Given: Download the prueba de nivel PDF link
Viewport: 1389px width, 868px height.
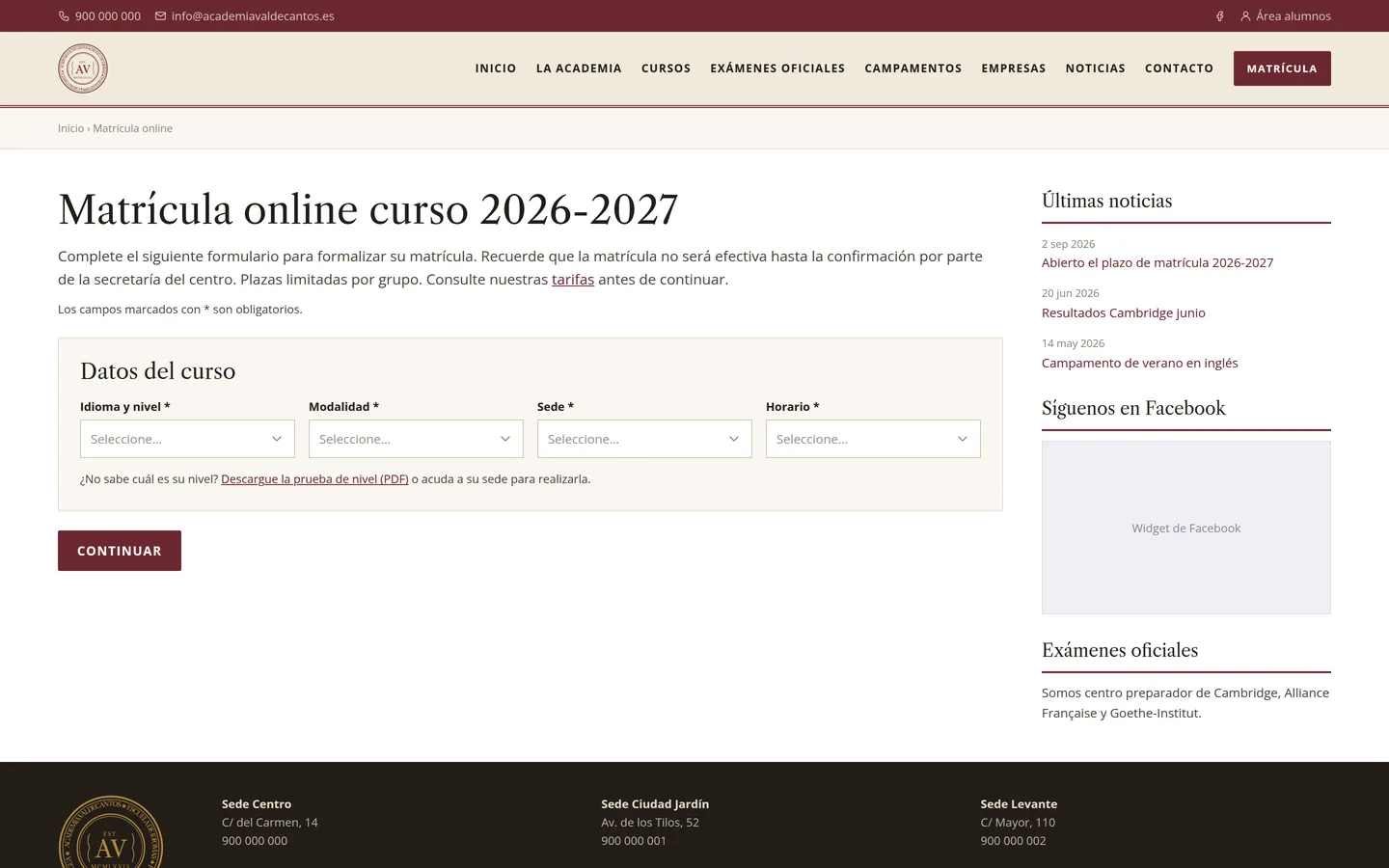Looking at the screenshot, I should (314, 479).
